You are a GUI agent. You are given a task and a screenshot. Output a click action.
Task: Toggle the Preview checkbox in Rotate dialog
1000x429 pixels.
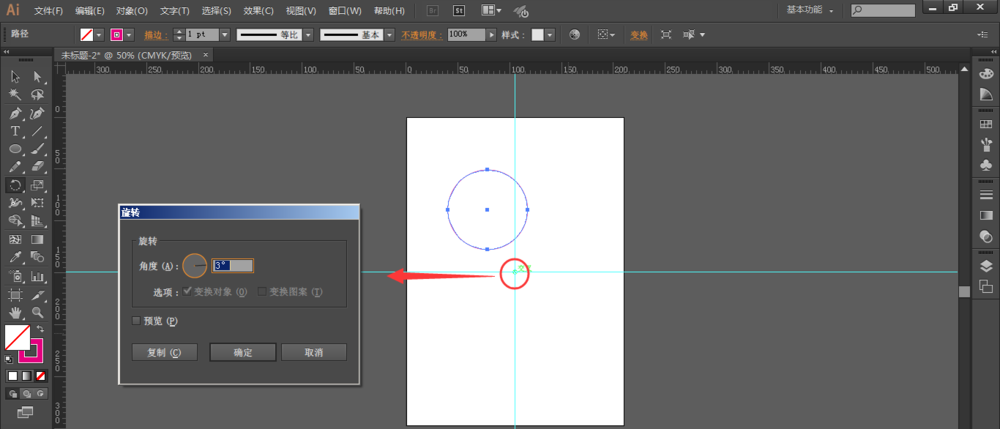136,321
